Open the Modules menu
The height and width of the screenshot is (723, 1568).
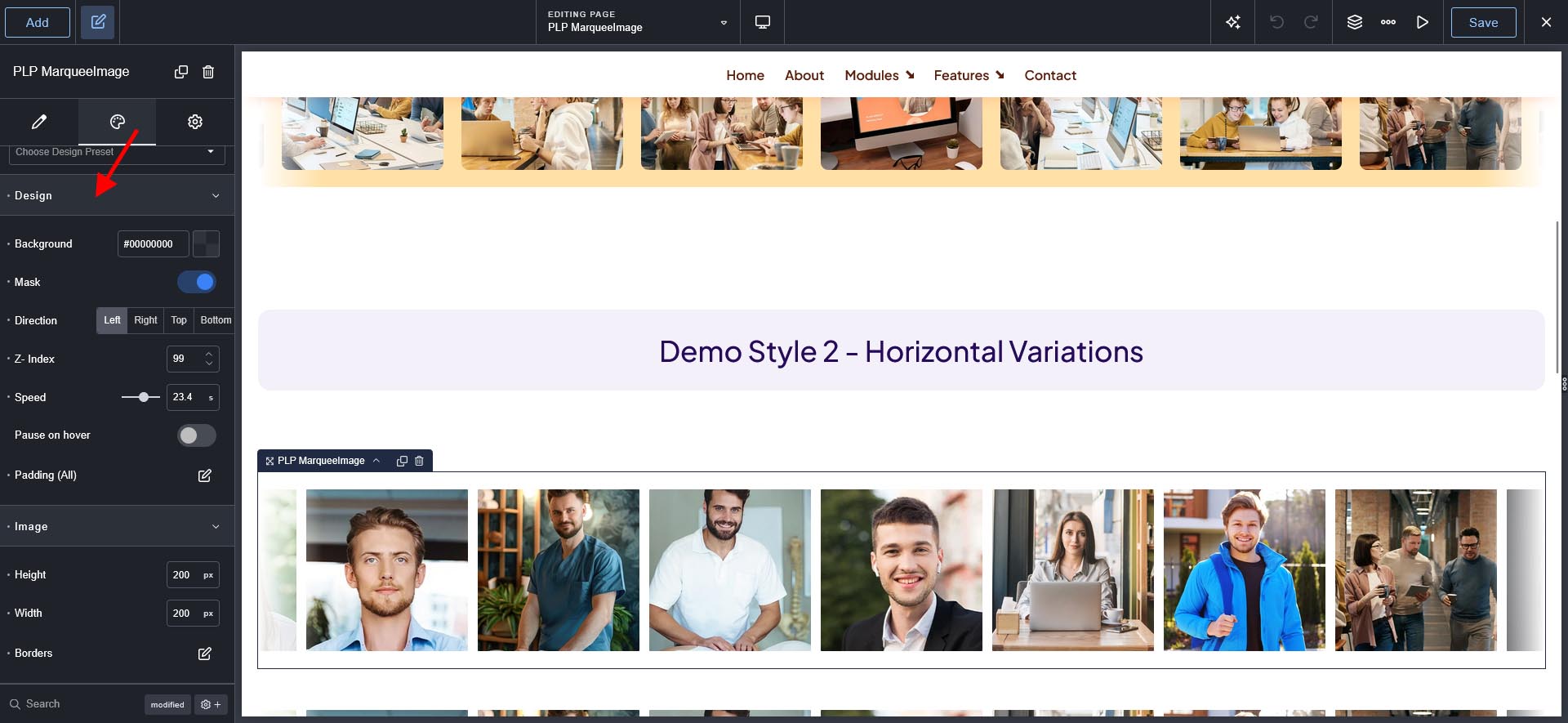tap(880, 75)
